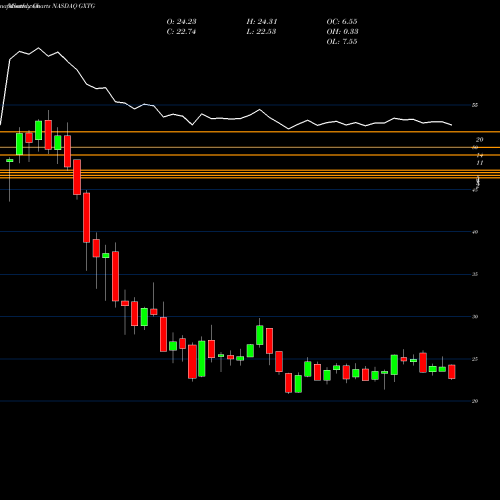Click the OC: 6.55 statistic
Screen dimensions: 500x500
(x=342, y=22)
